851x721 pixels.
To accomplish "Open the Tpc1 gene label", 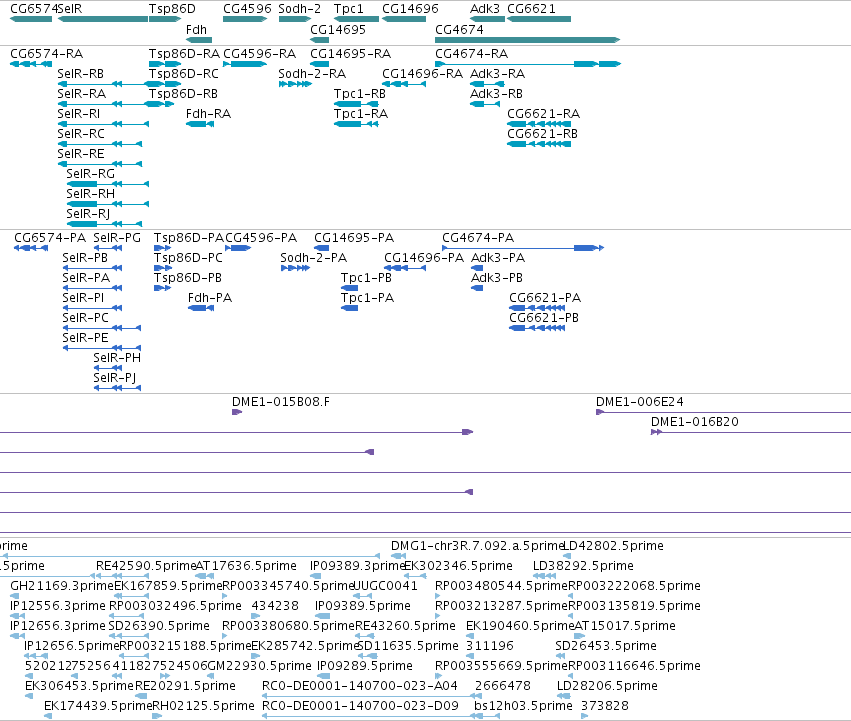I will coord(348,9).
